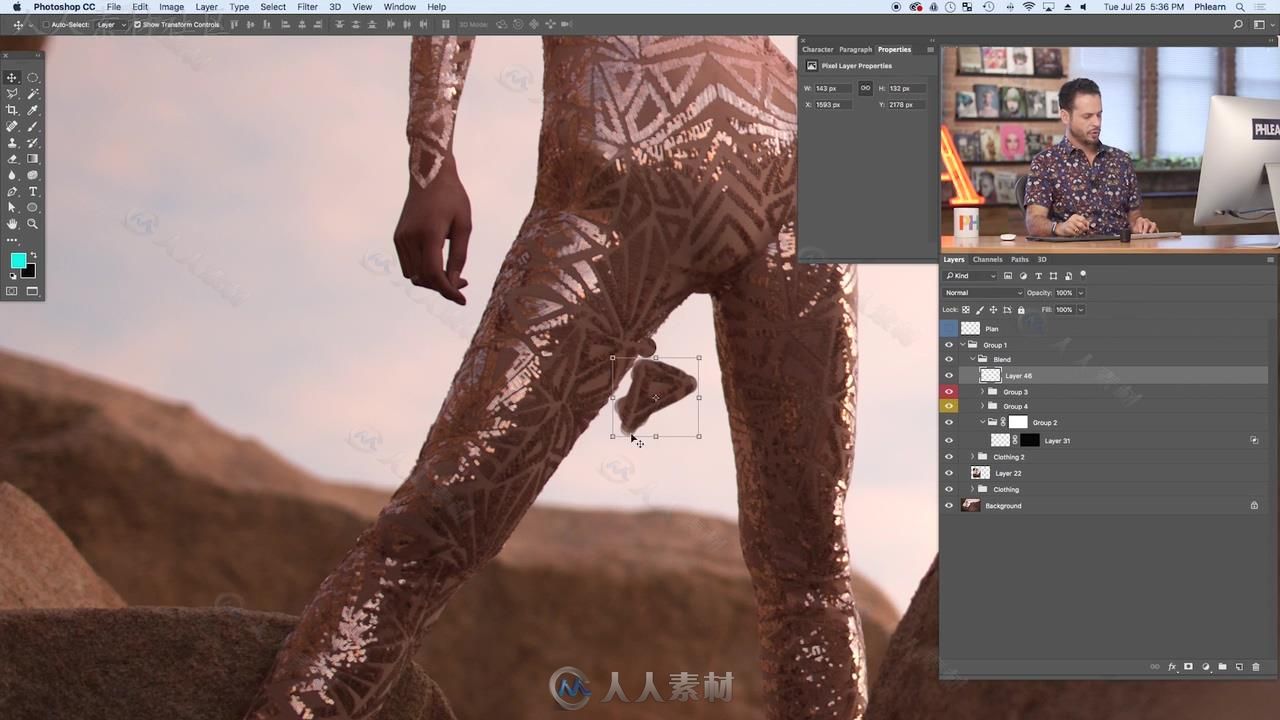
Task: Select the Layer 31 black mask thumbnail
Action: (x=1029, y=440)
